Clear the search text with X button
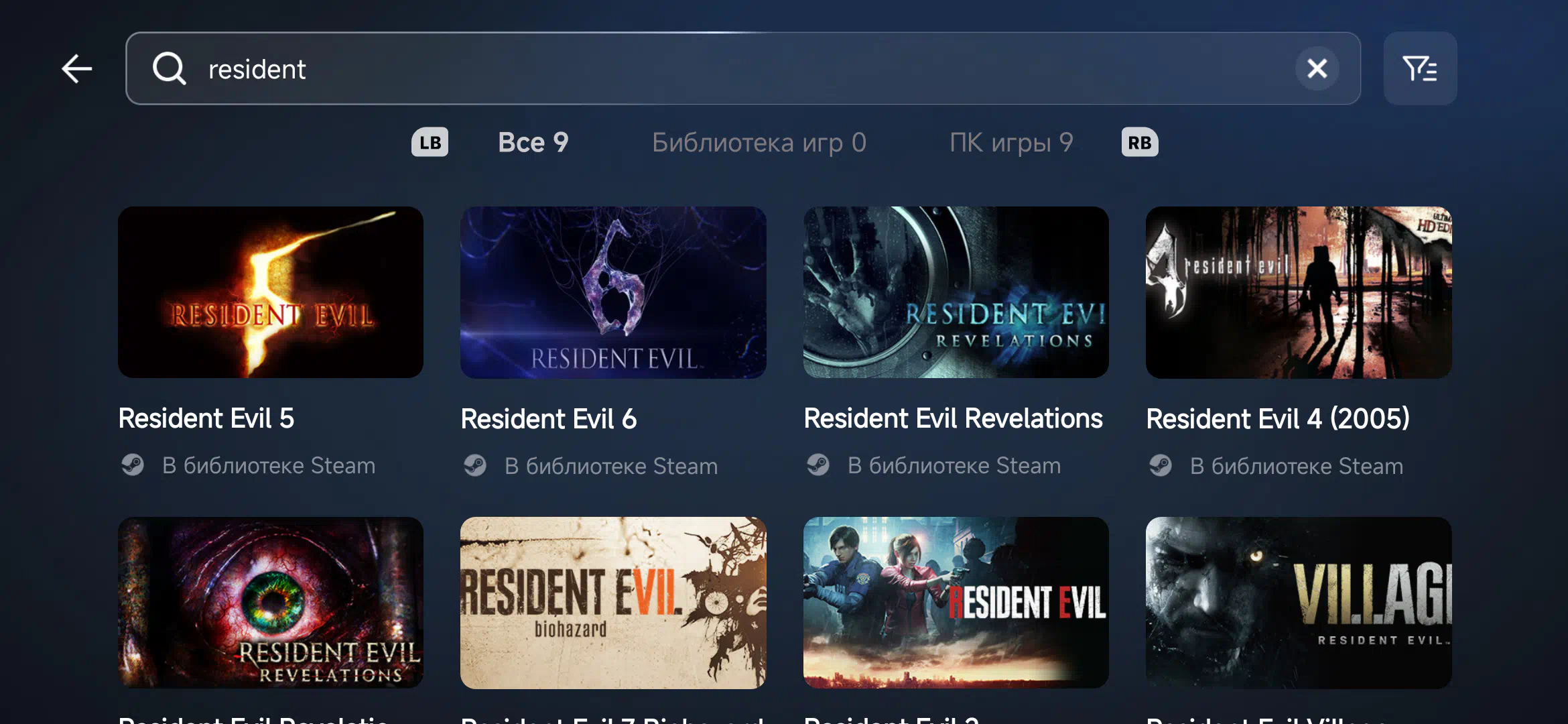This screenshot has width=1568, height=724. (1317, 68)
